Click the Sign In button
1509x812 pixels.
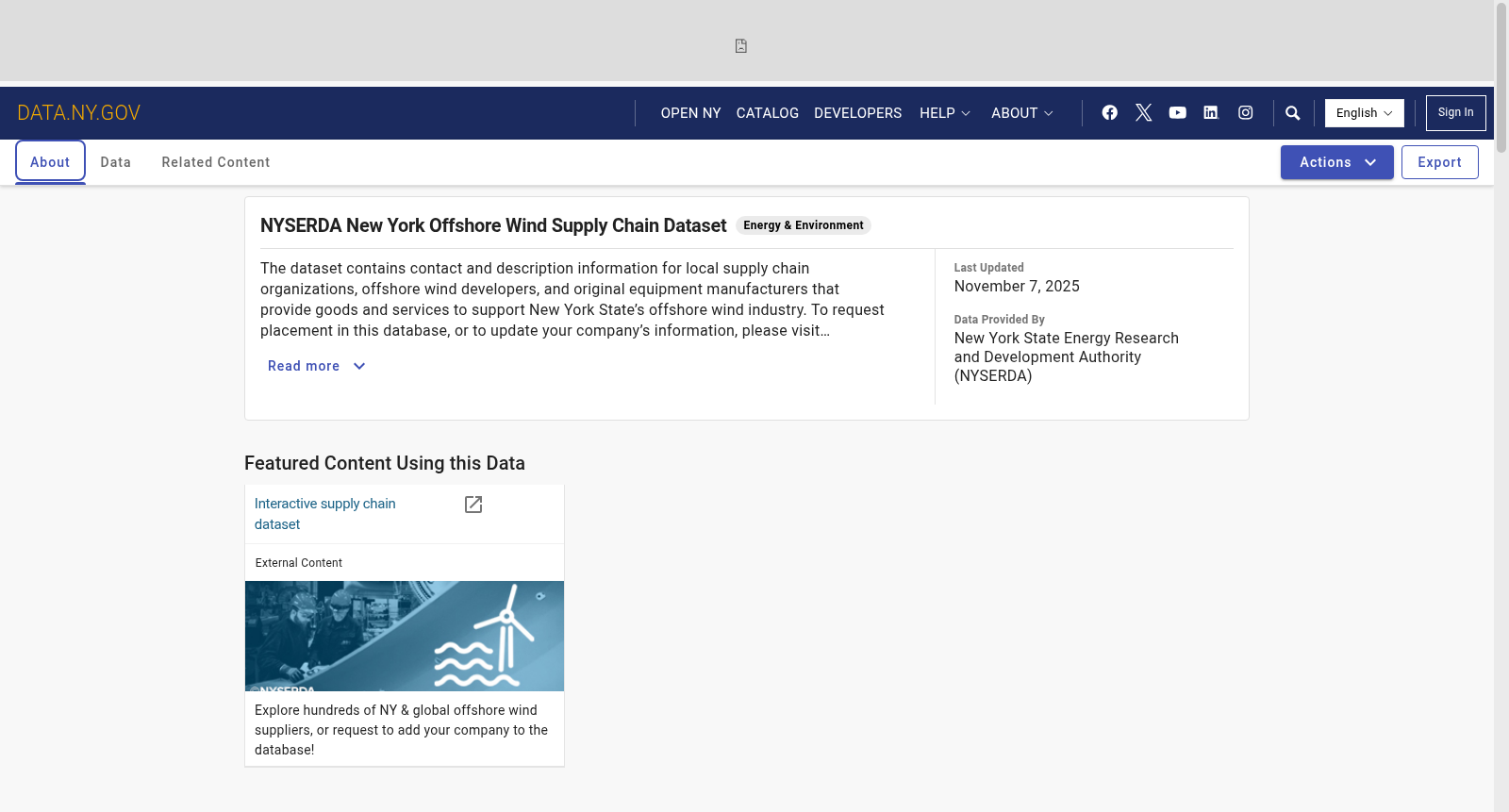click(x=1455, y=113)
